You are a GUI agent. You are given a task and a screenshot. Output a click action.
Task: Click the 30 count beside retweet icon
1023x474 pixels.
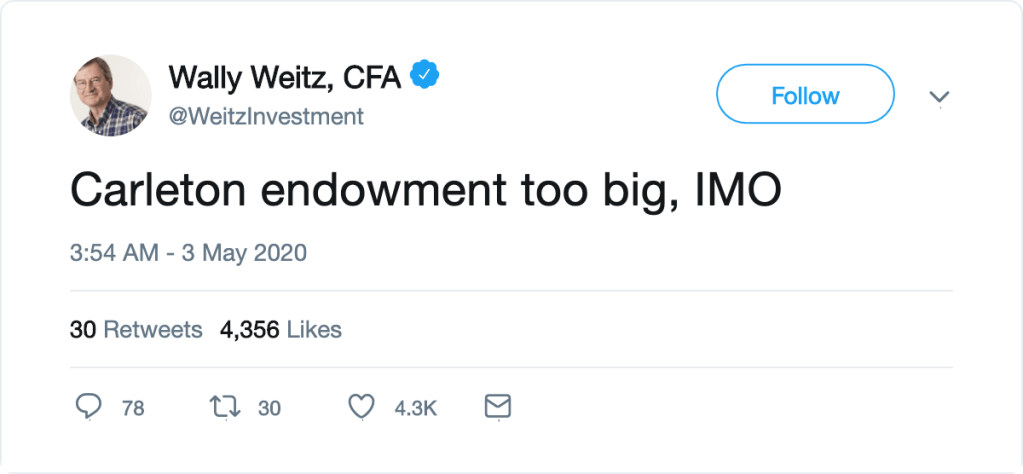coord(269,408)
